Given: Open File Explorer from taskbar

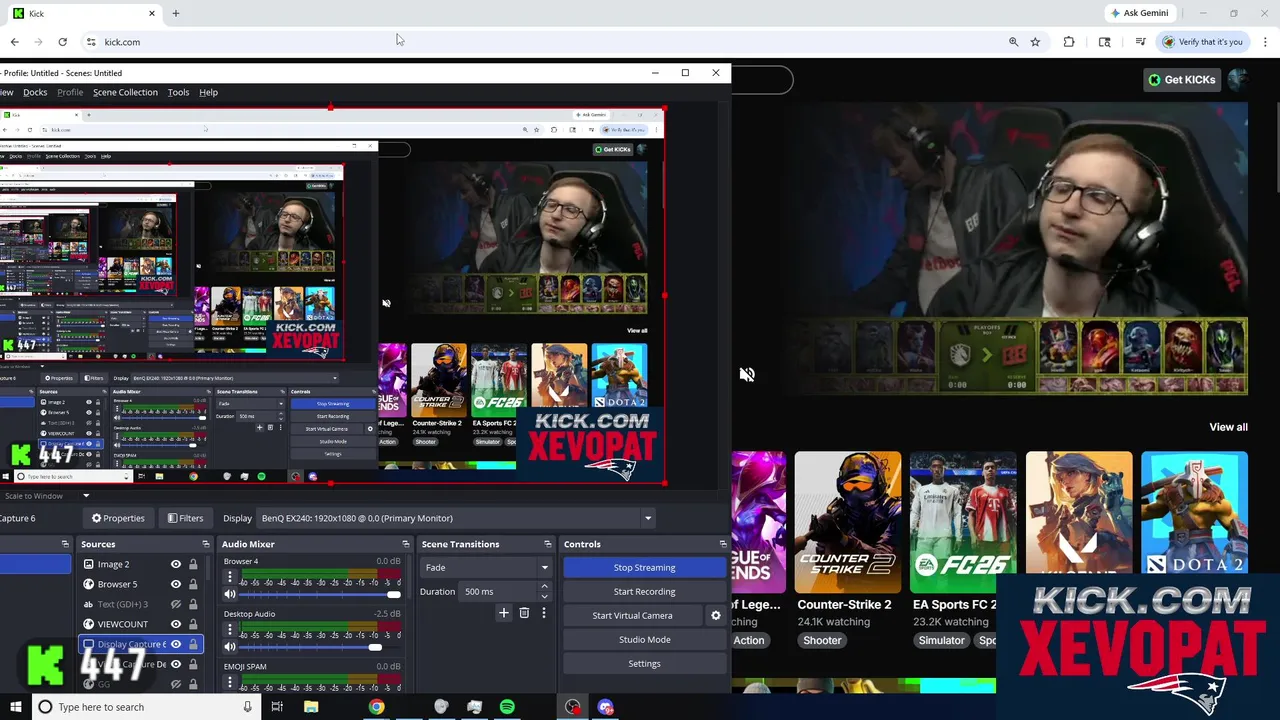Looking at the screenshot, I should 311,707.
